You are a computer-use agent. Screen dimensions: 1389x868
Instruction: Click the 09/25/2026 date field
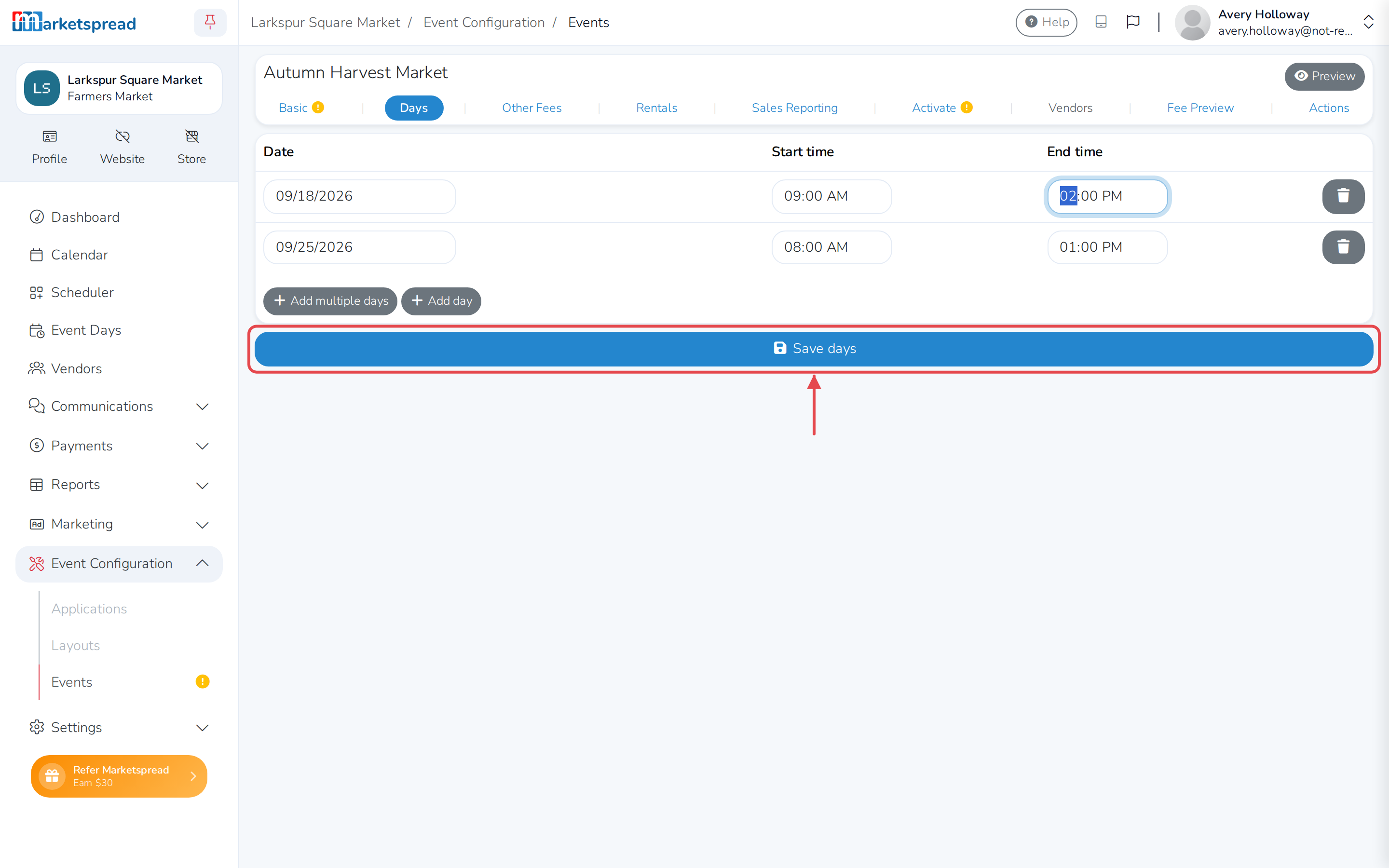360,247
